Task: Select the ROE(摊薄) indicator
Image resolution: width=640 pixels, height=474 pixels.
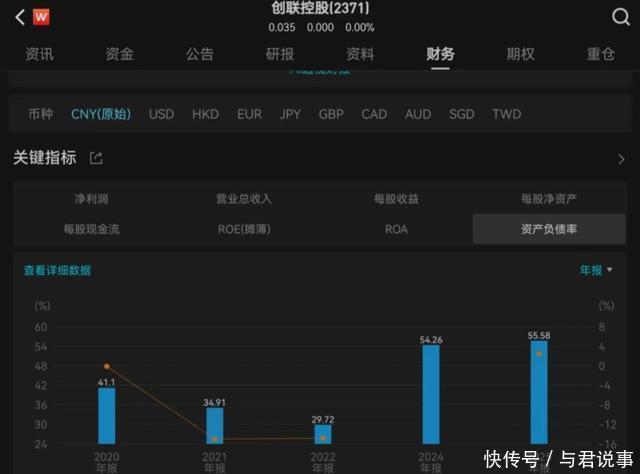Action: (244, 229)
